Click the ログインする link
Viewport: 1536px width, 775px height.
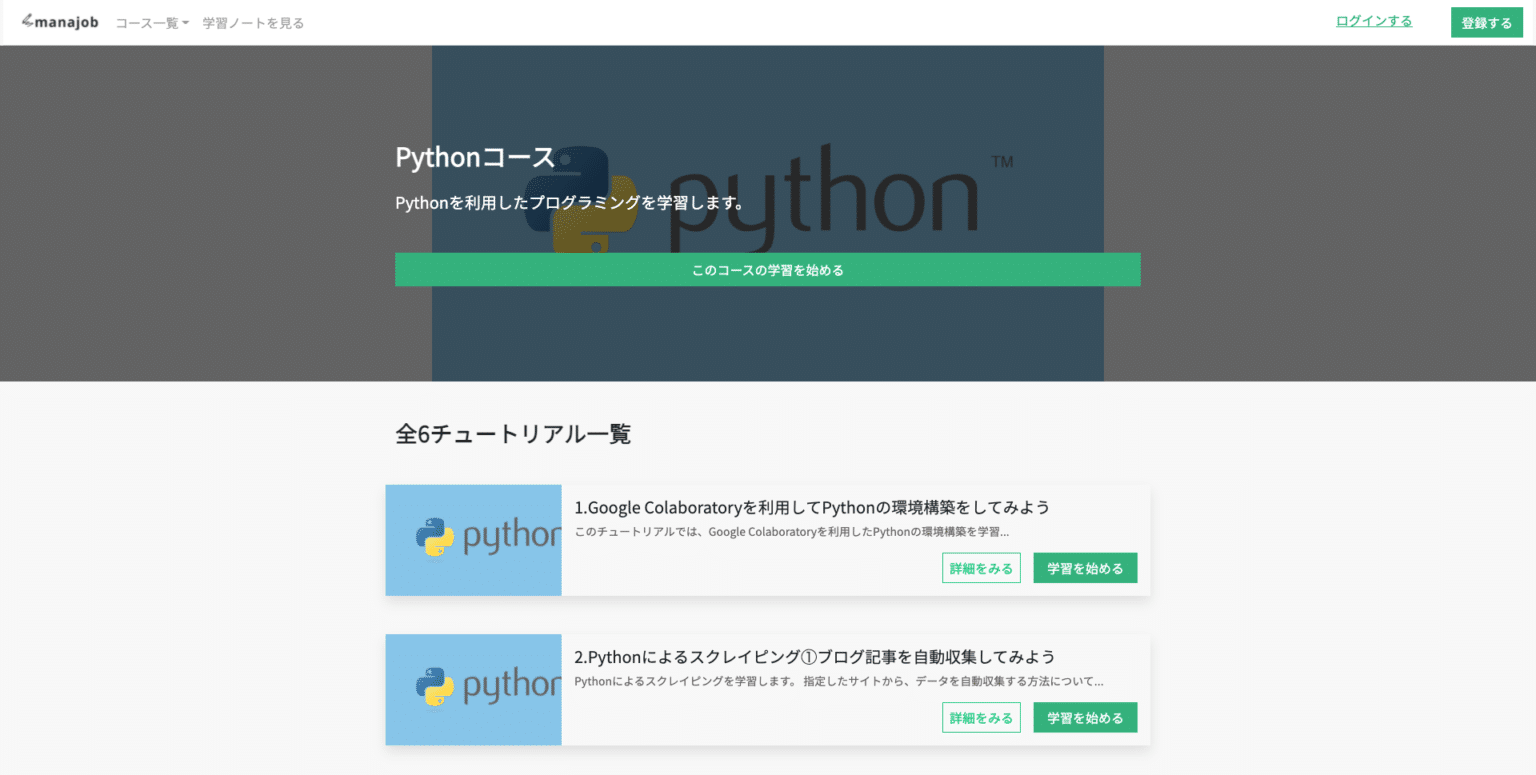[x=1373, y=21]
